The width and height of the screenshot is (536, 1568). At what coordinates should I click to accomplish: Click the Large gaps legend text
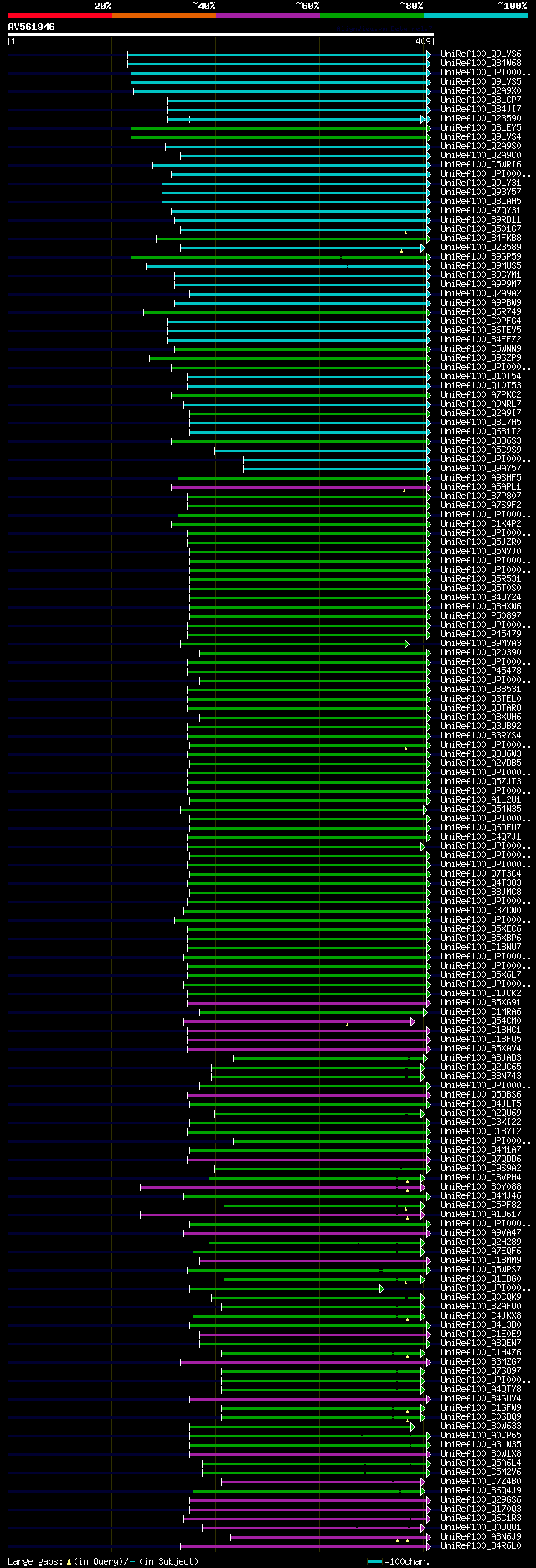click(x=103, y=1561)
